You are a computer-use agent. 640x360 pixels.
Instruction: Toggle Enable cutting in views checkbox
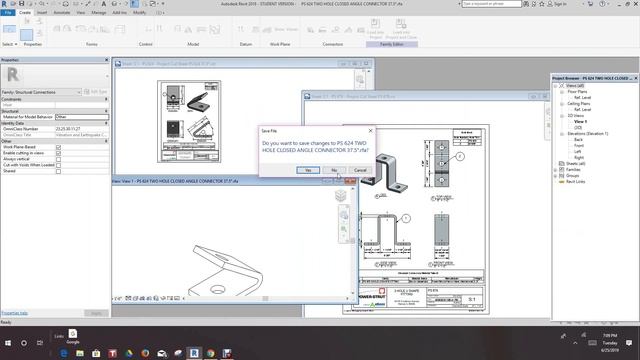click(x=58, y=153)
